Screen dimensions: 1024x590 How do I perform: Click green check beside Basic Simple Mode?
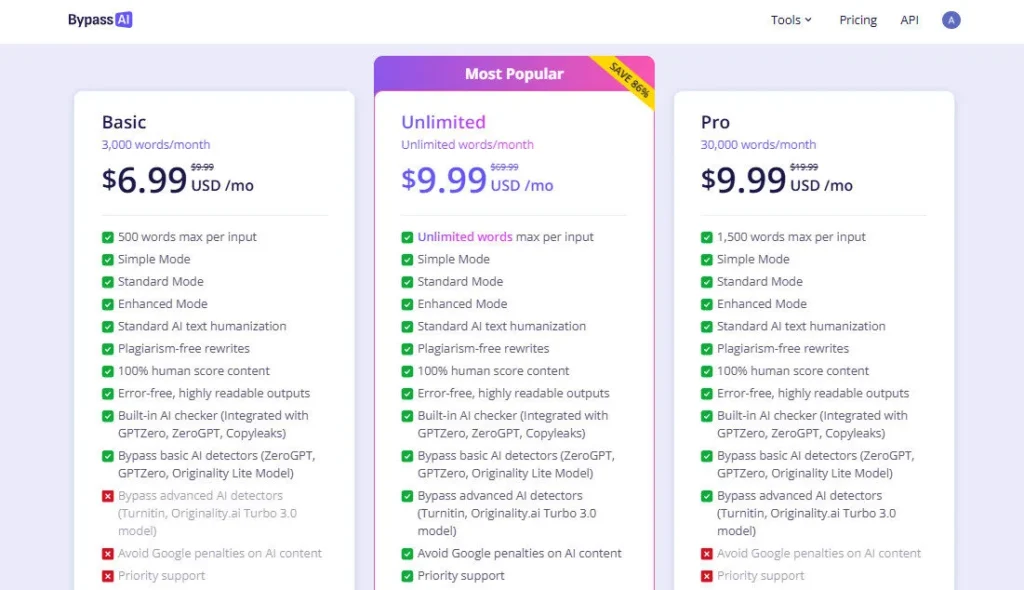click(x=108, y=260)
